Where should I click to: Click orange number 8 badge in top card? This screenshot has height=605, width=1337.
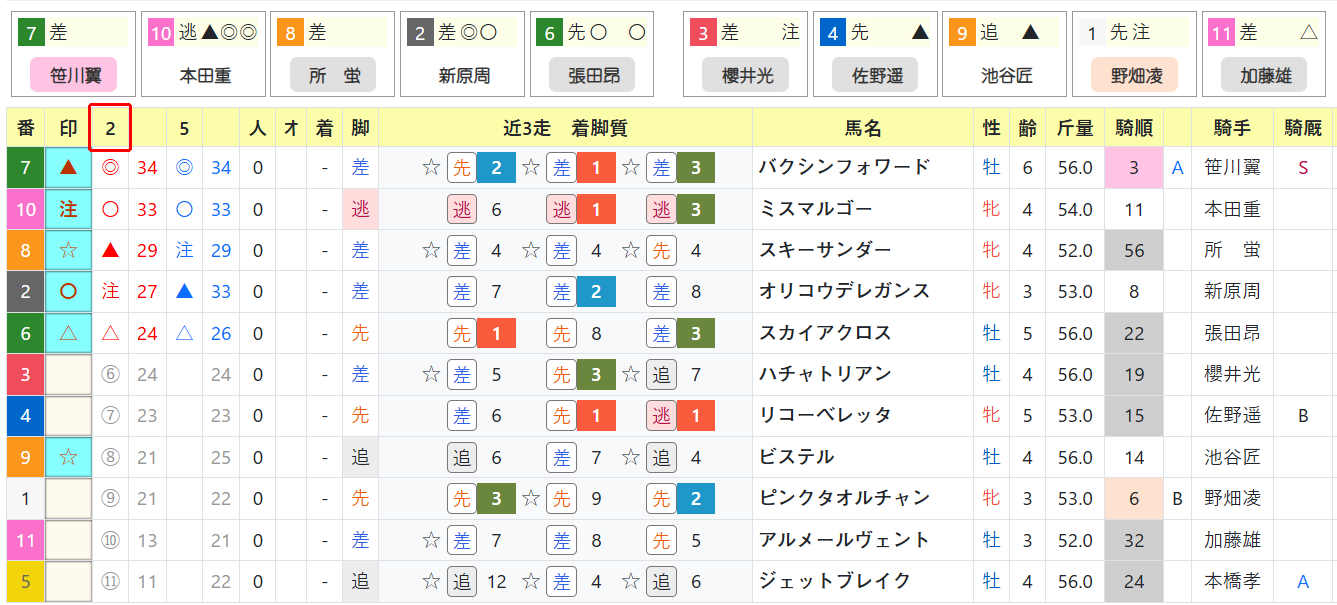point(291,33)
